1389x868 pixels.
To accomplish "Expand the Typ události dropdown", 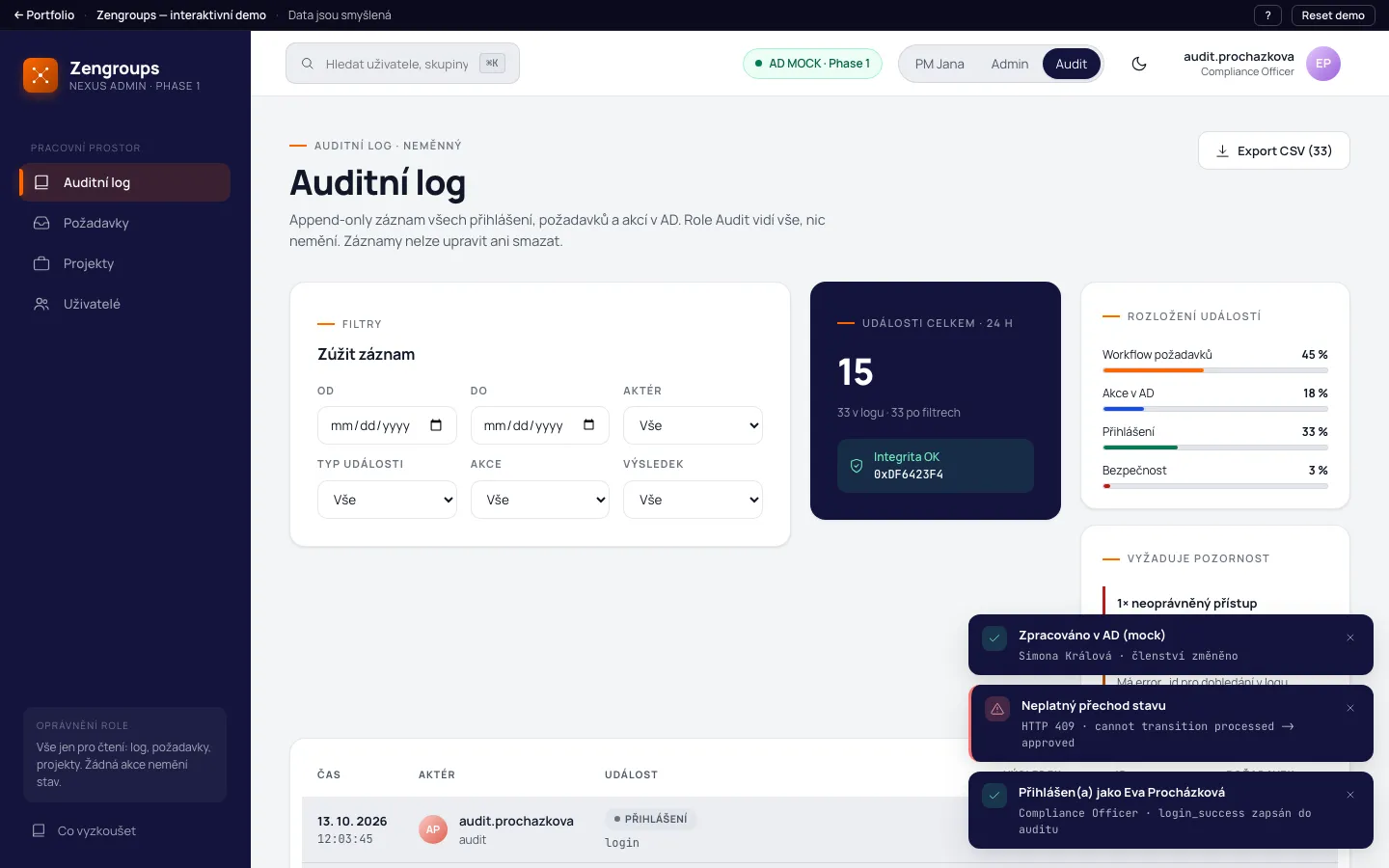I will click(x=387, y=500).
